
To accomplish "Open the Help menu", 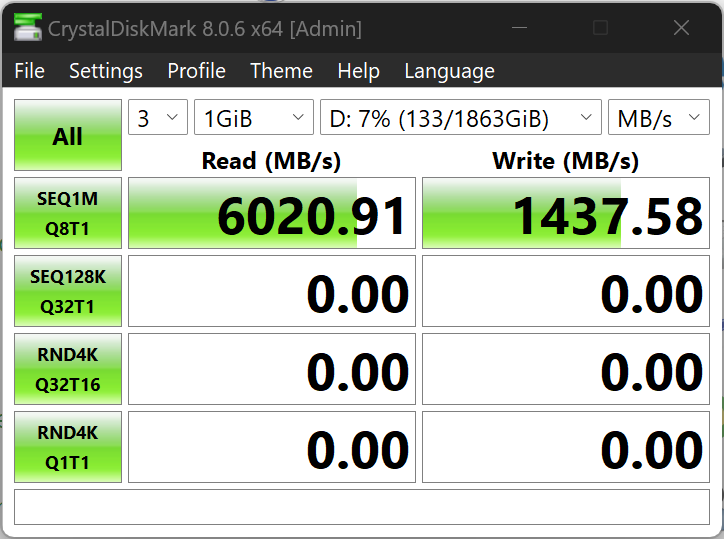I will click(x=358, y=71).
